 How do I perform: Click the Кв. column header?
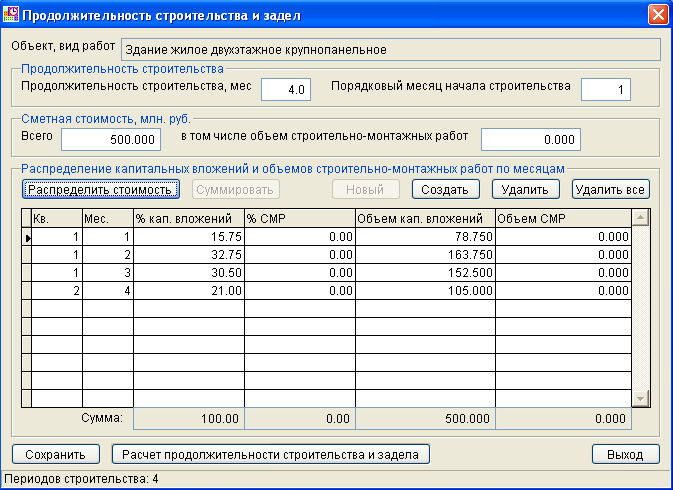pyautogui.click(x=57, y=218)
